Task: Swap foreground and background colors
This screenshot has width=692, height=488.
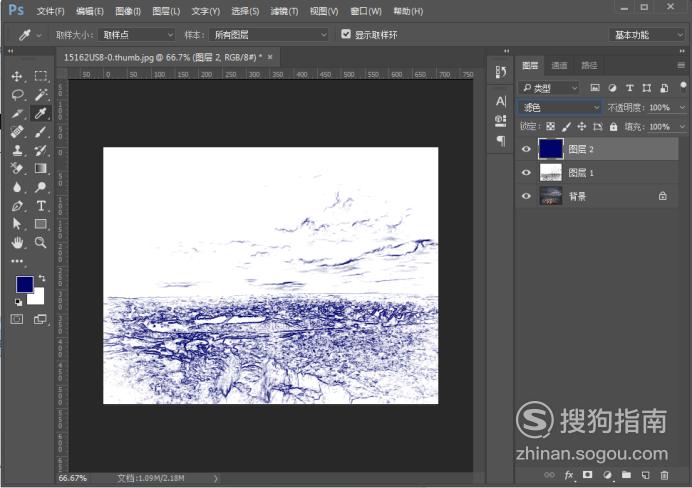Action: (x=42, y=278)
